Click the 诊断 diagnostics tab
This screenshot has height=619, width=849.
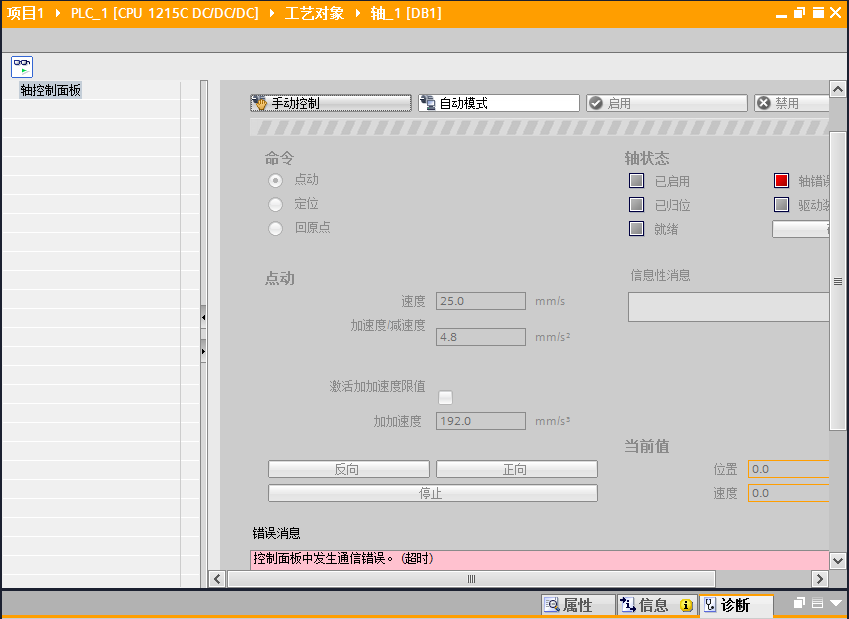[x=735, y=605]
